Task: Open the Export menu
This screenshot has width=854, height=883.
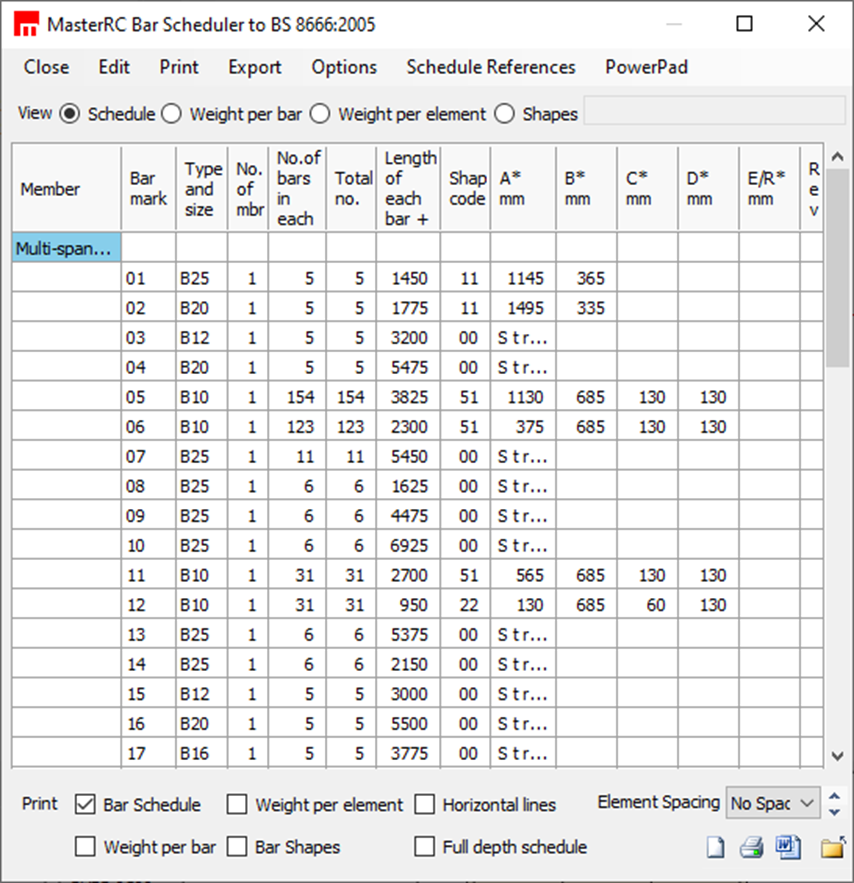Action: [x=255, y=67]
